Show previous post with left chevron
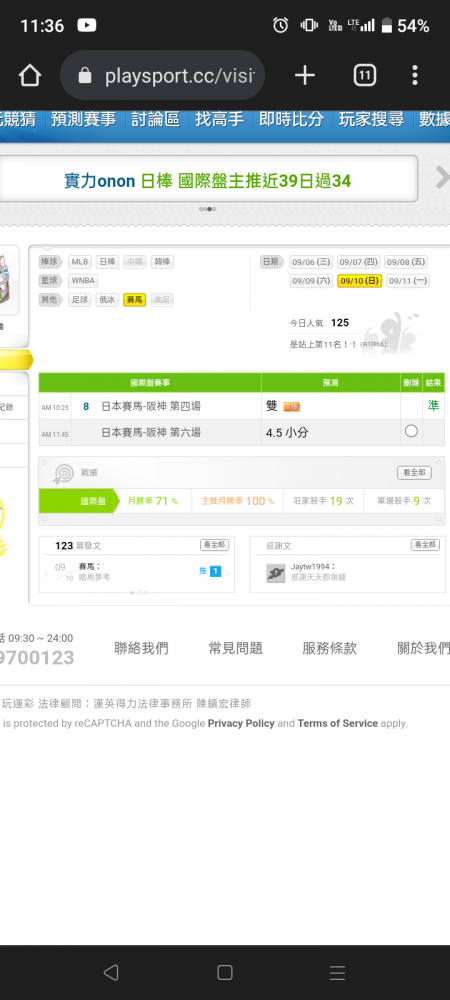 (x=46, y=572)
